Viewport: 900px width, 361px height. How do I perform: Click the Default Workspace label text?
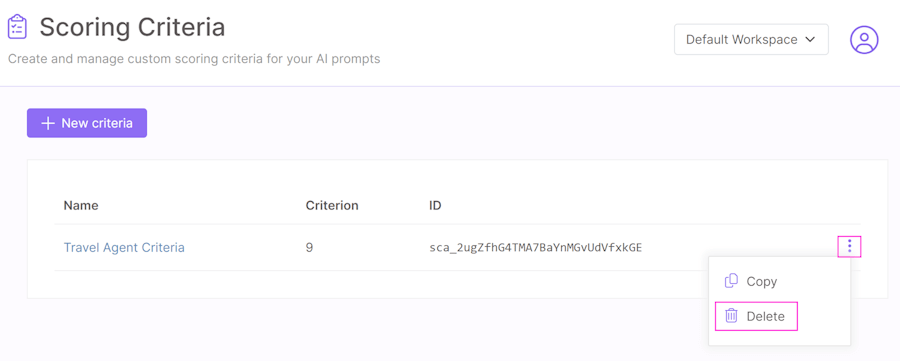tap(742, 40)
